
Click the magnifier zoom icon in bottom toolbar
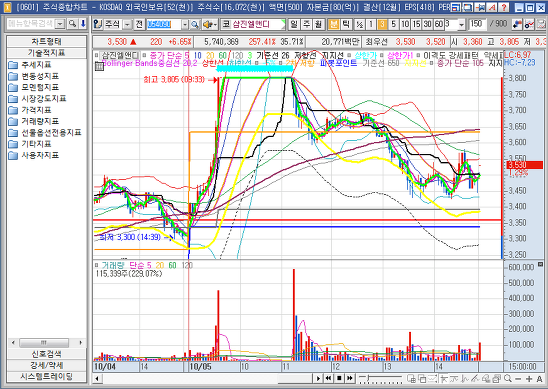coord(508,379)
